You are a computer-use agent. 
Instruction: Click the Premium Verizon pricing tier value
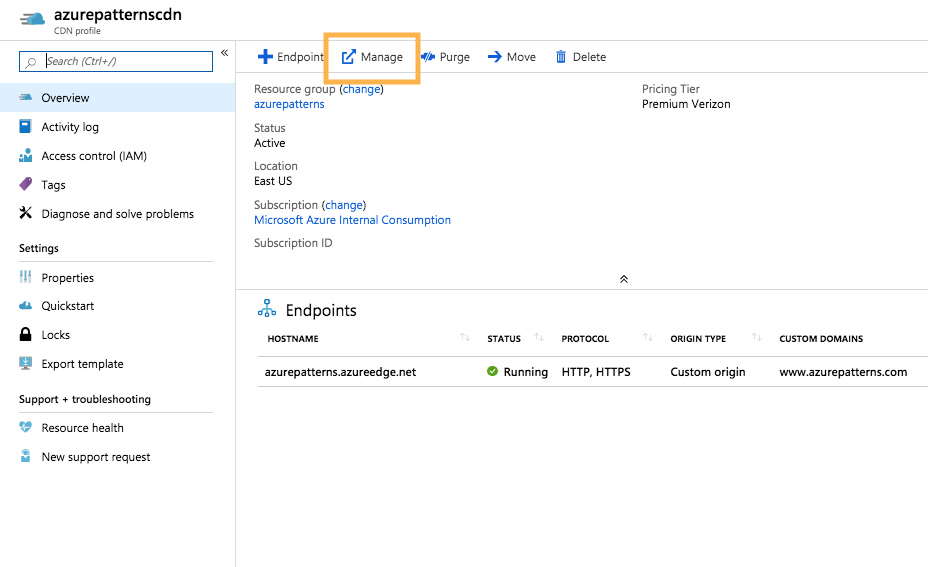point(686,104)
